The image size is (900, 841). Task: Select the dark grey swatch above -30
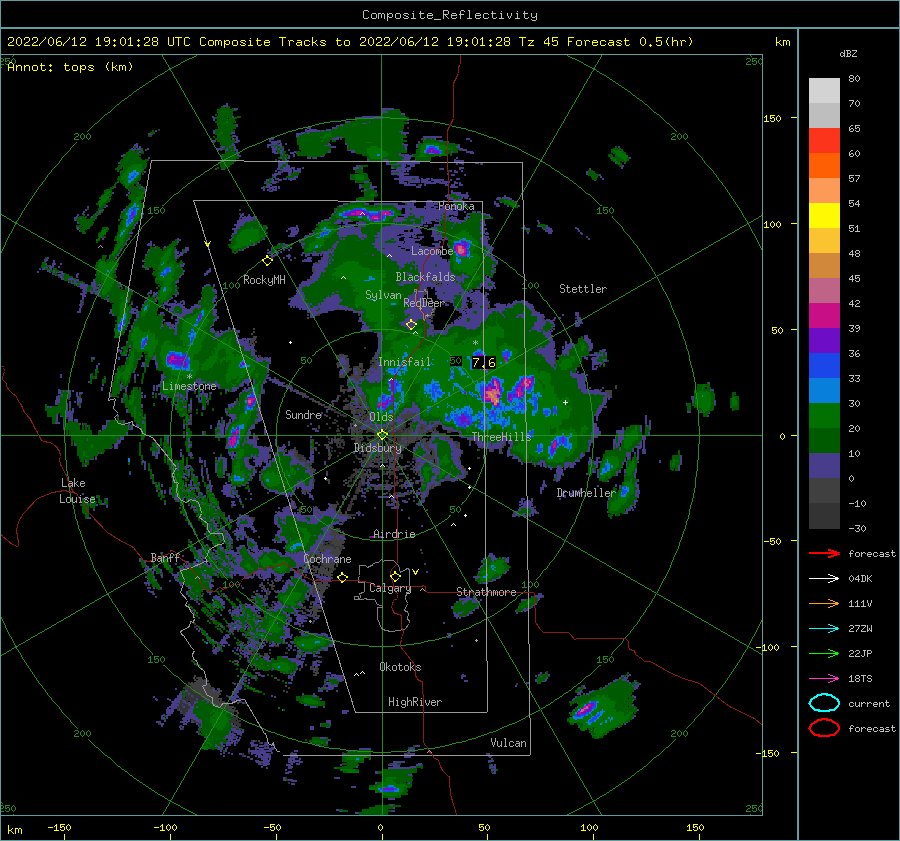click(x=824, y=516)
